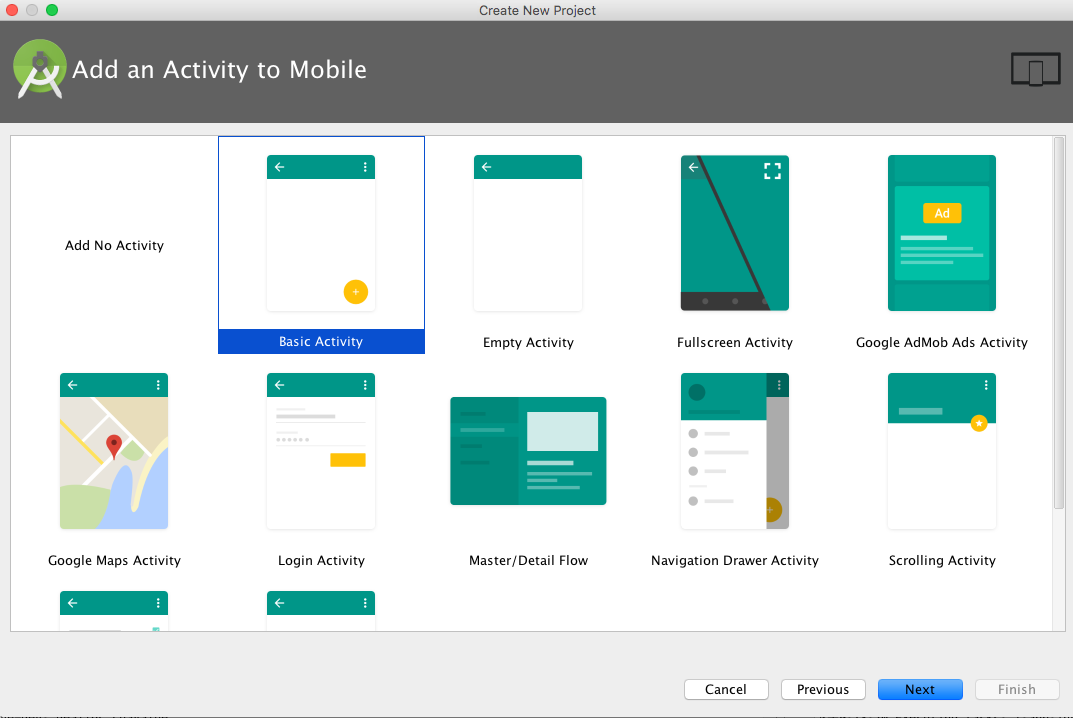Select the Google Maps Activity map preview
The height and width of the screenshot is (718, 1073).
click(x=114, y=451)
